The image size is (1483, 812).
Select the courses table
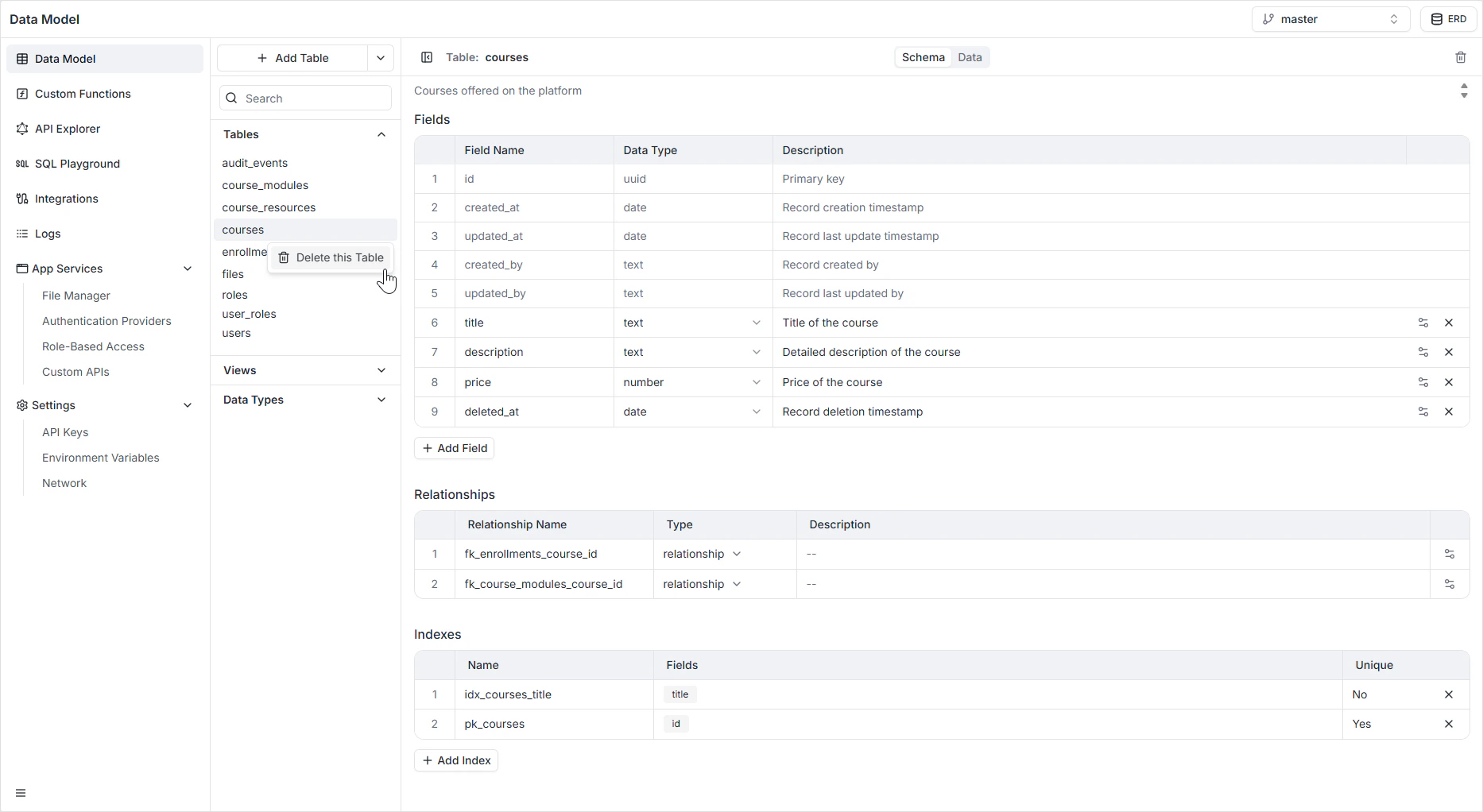point(305,230)
